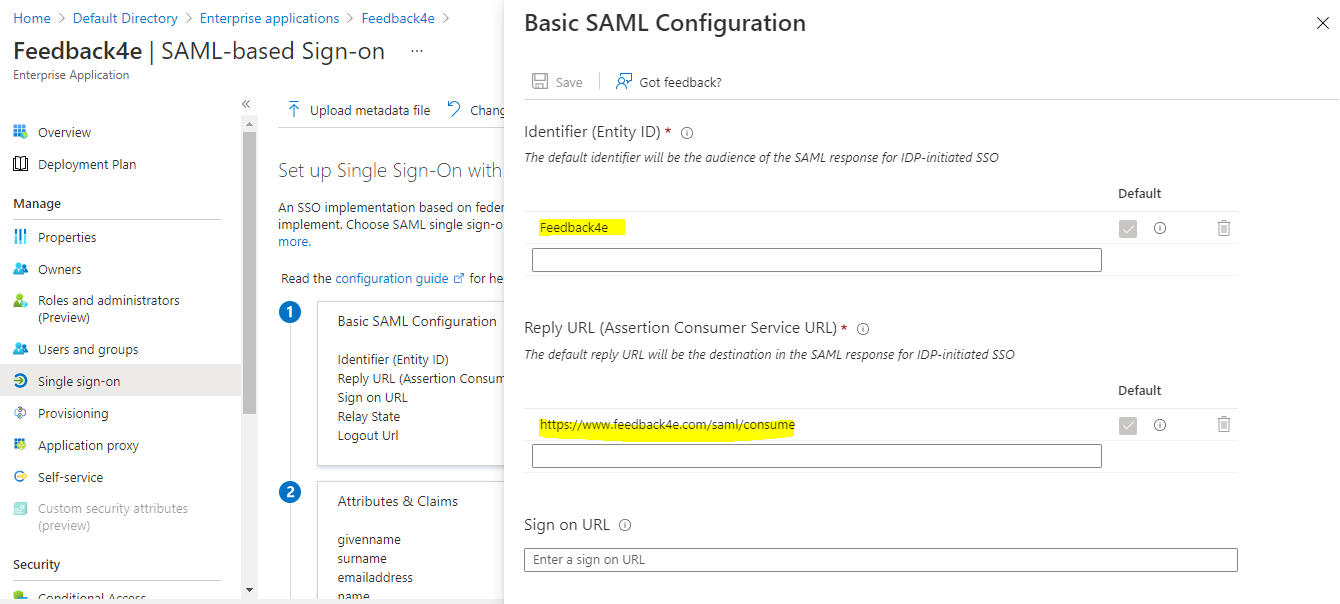The width and height of the screenshot is (1340, 604).
Task: Toggle default checkbox for Feedback4e identifier
Action: pyautogui.click(x=1128, y=228)
